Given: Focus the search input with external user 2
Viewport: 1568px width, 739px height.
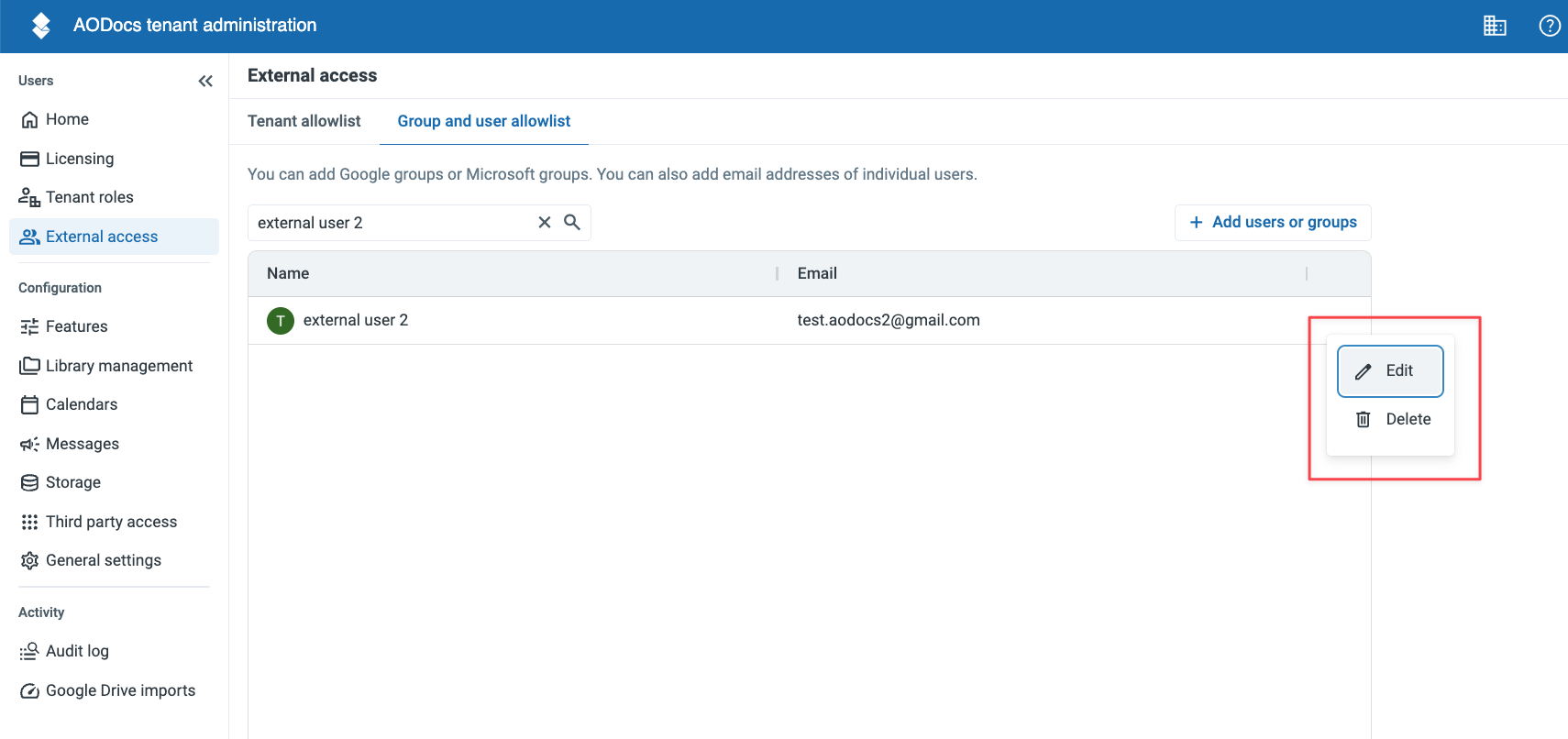Looking at the screenshot, I should (394, 223).
